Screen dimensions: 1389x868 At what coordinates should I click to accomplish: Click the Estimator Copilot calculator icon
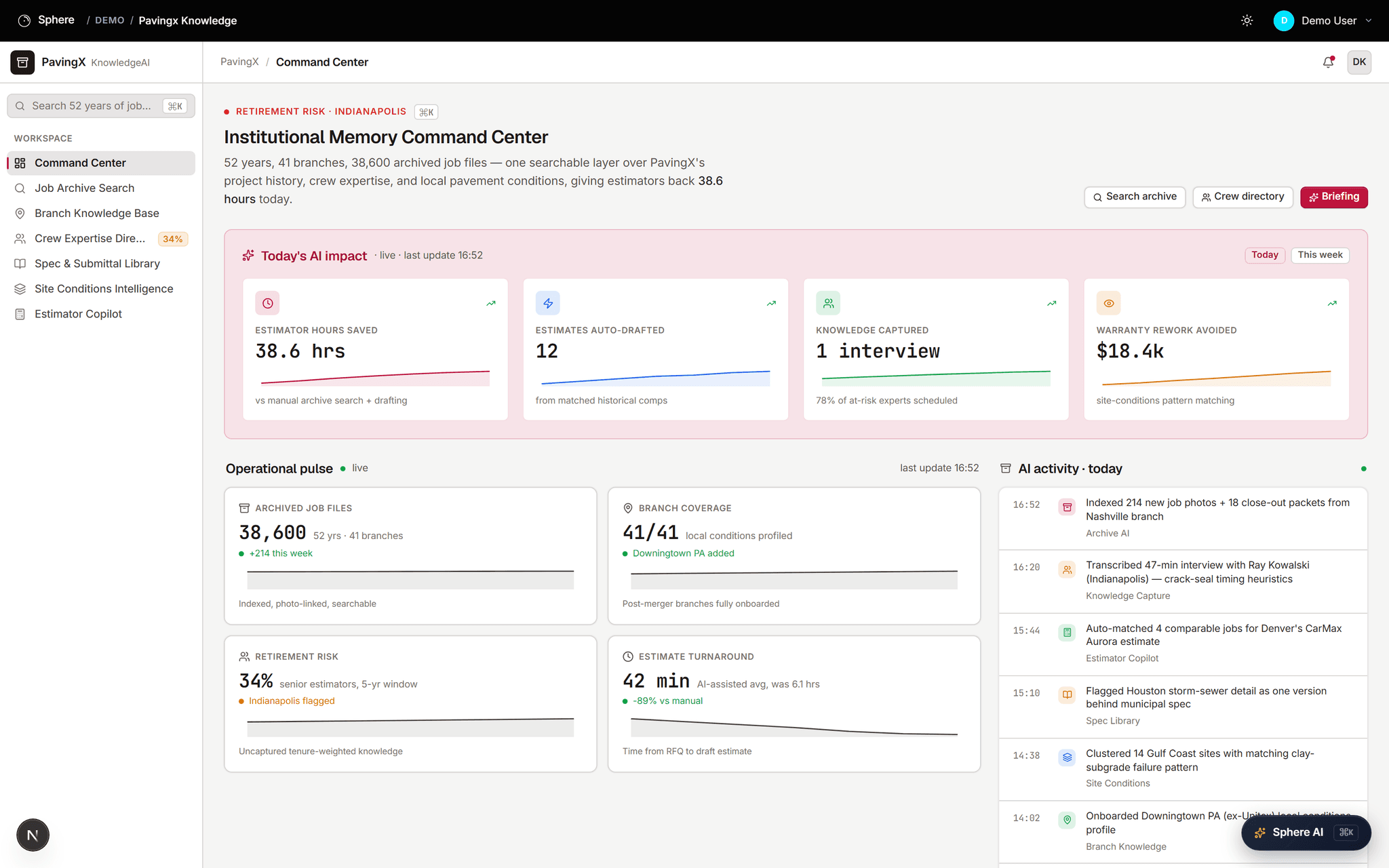pyautogui.click(x=20, y=313)
